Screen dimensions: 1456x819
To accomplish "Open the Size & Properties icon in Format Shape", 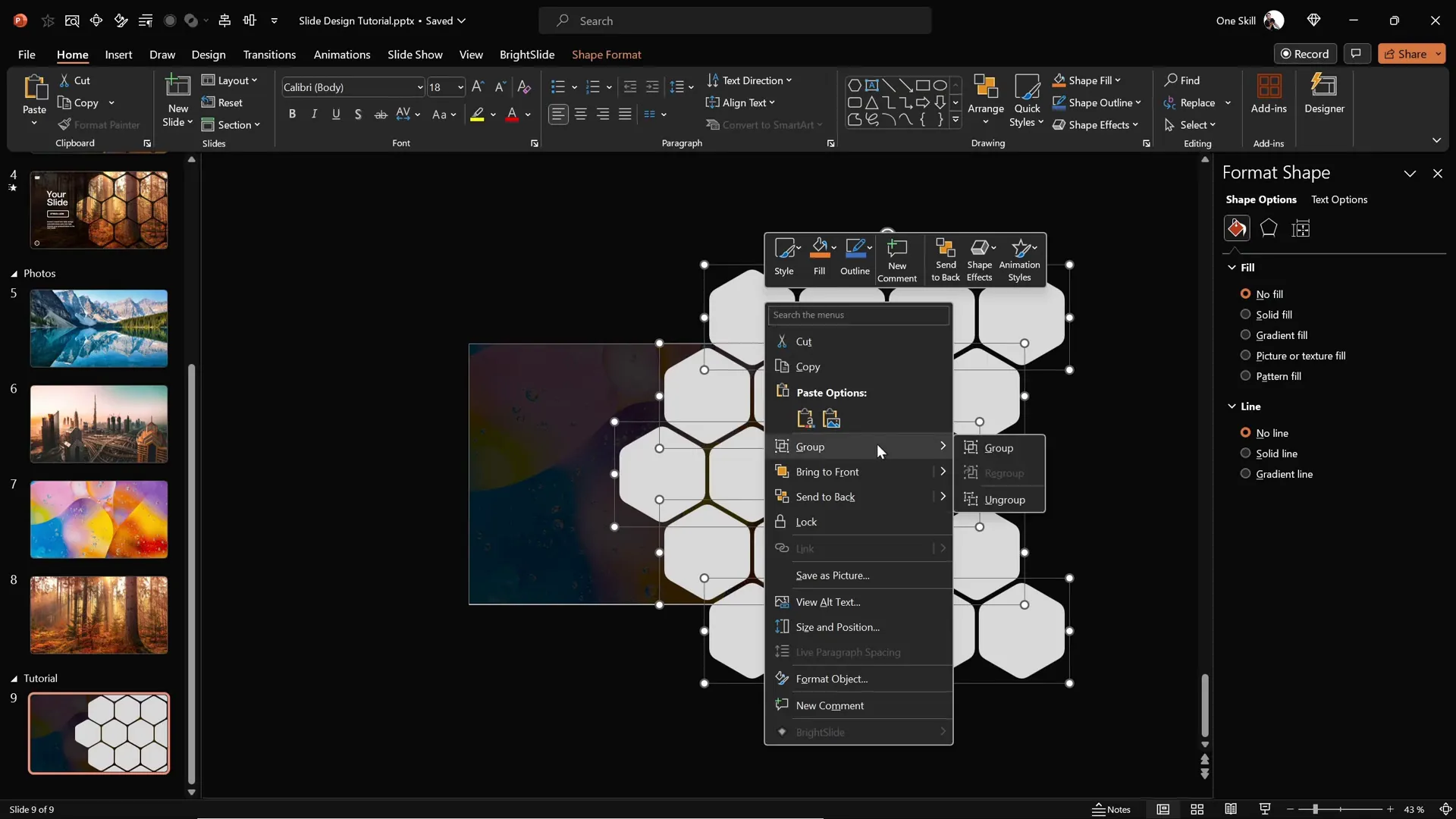I will click(x=1301, y=228).
